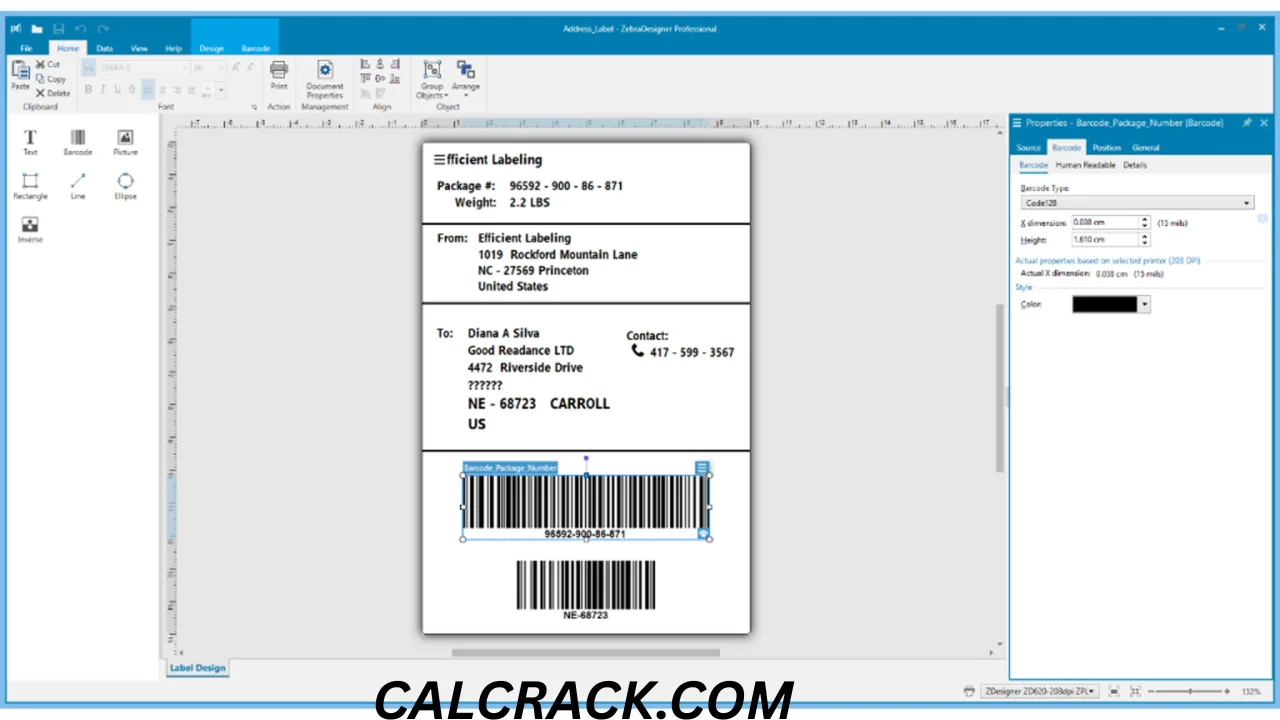Switch to the Data ribbon tab

(104, 48)
